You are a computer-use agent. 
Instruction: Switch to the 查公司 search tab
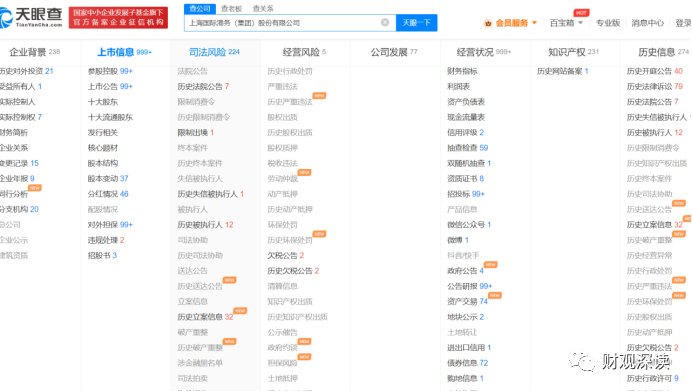tap(200, 8)
